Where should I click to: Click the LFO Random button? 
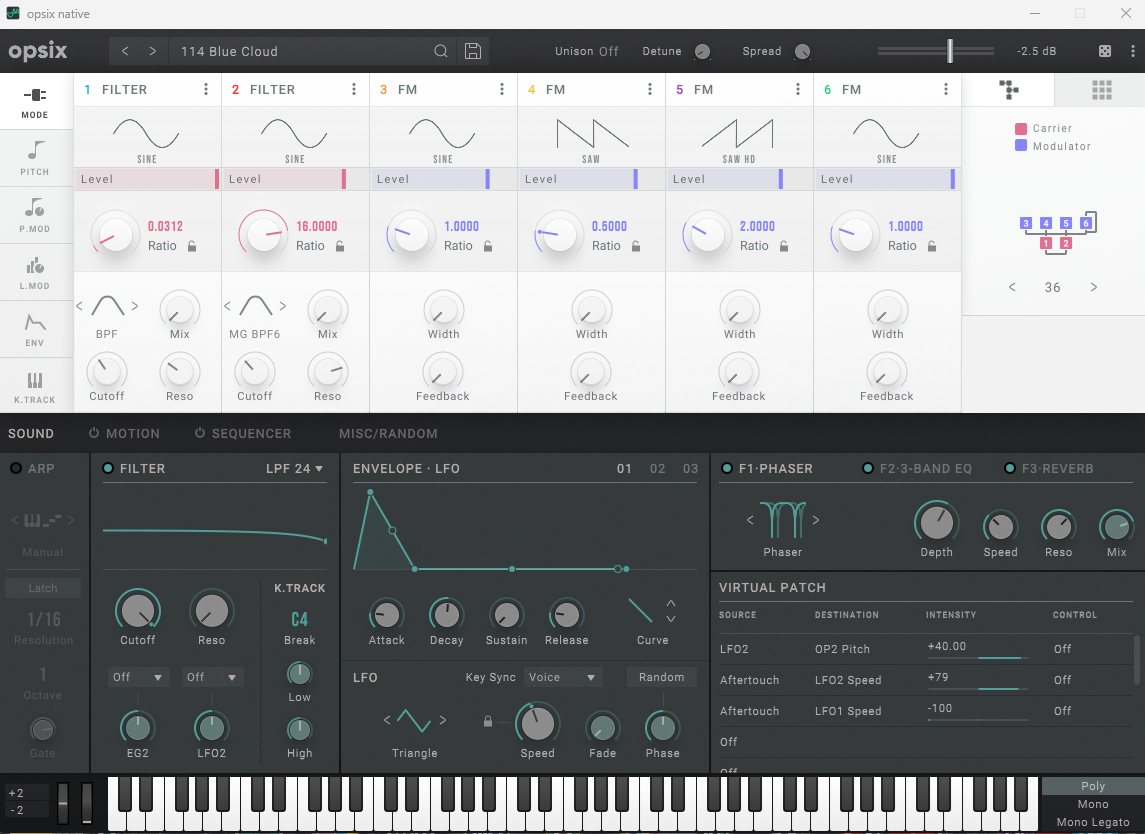click(x=662, y=677)
